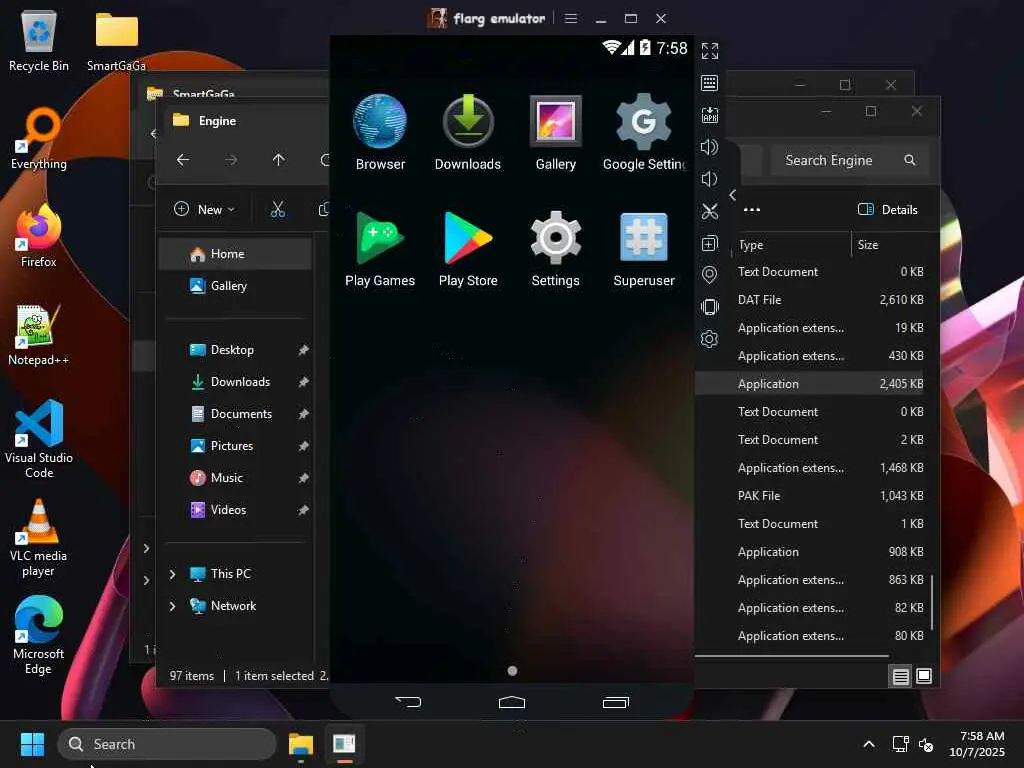Launch the Superuser app
Image resolution: width=1024 pixels, height=768 pixels.
pyautogui.click(x=644, y=249)
